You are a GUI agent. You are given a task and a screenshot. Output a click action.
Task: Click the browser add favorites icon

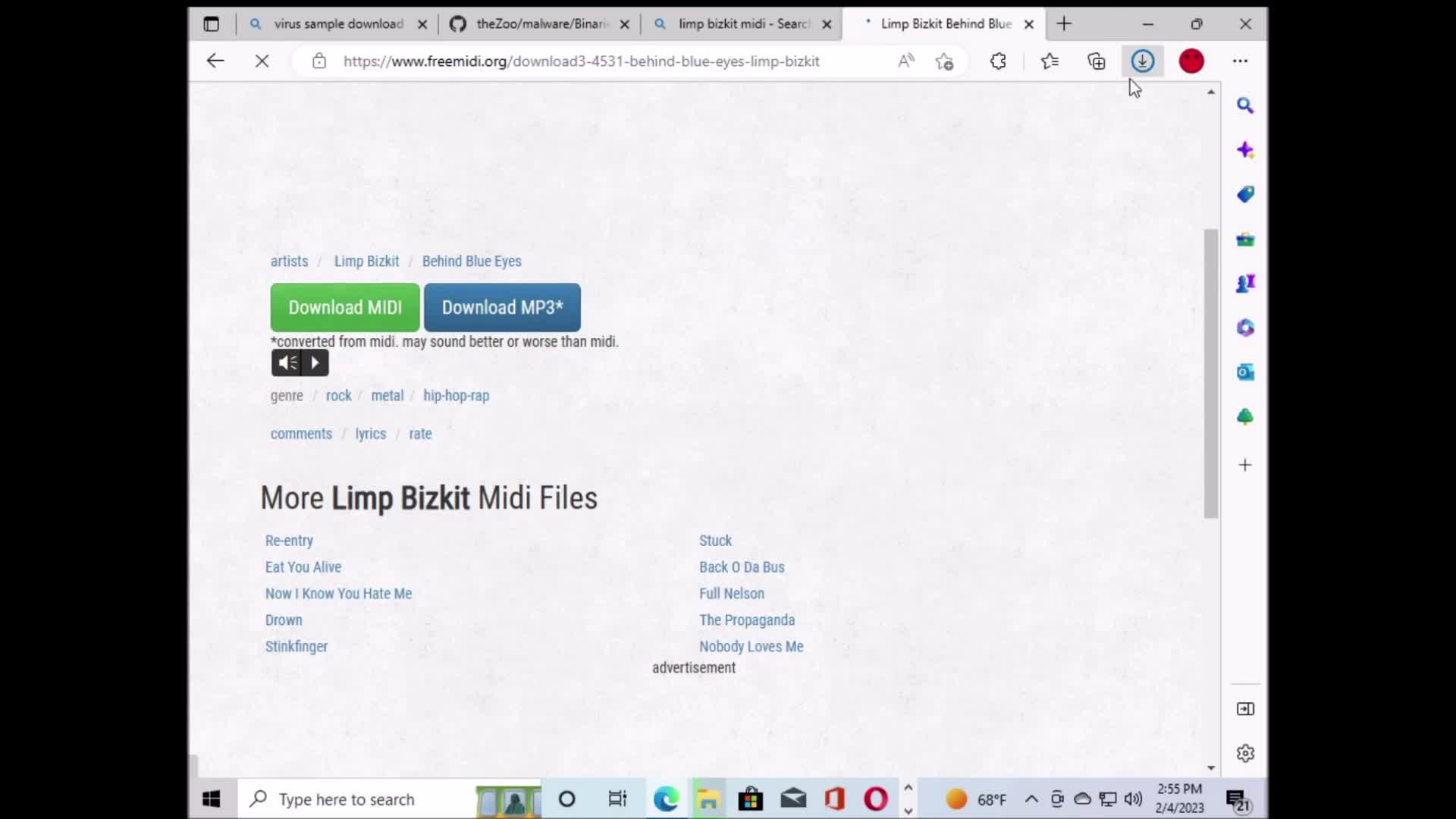click(x=944, y=61)
